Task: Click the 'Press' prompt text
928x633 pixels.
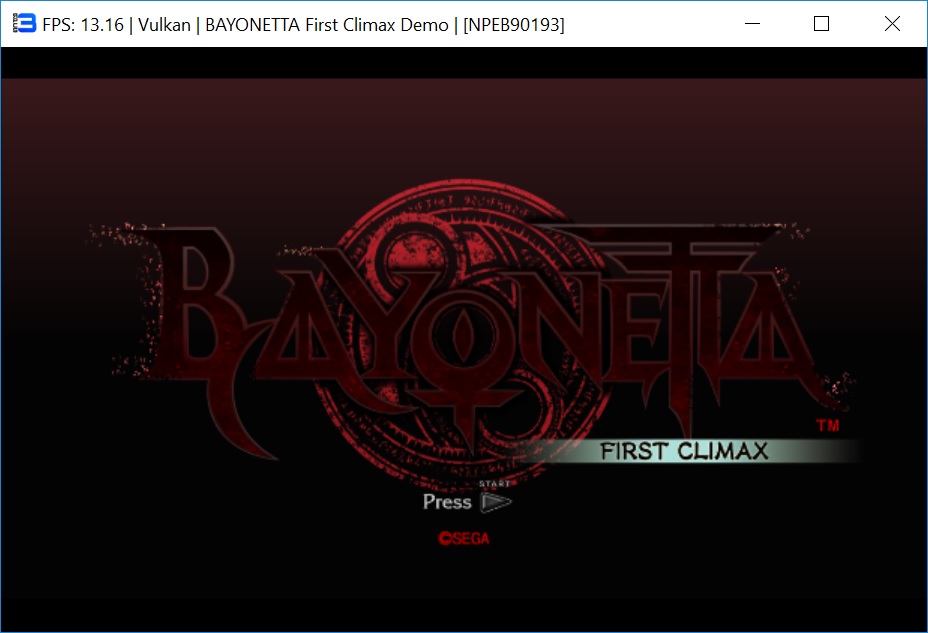Action: (x=447, y=502)
